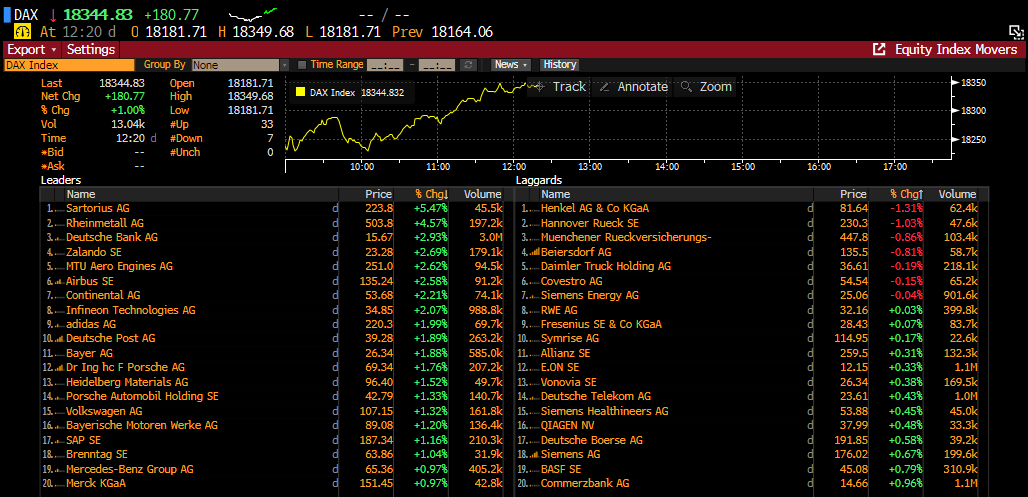Click the Time Range refresh icon
Screen dimensions: 1028x497
click(x=467, y=65)
